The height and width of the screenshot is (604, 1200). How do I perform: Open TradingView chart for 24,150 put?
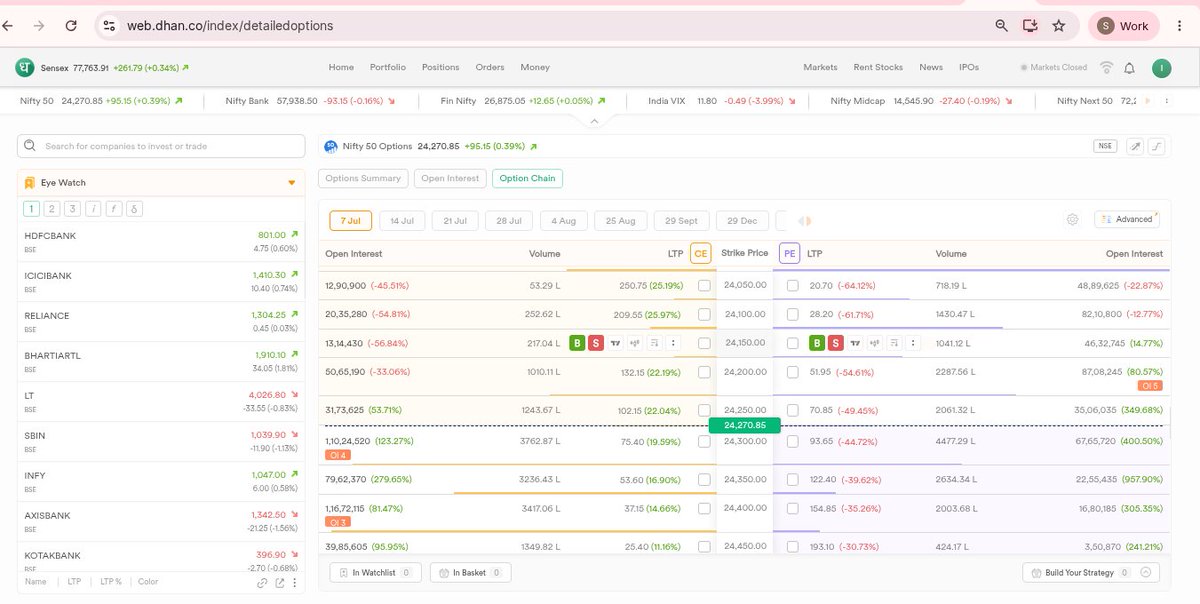point(855,343)
